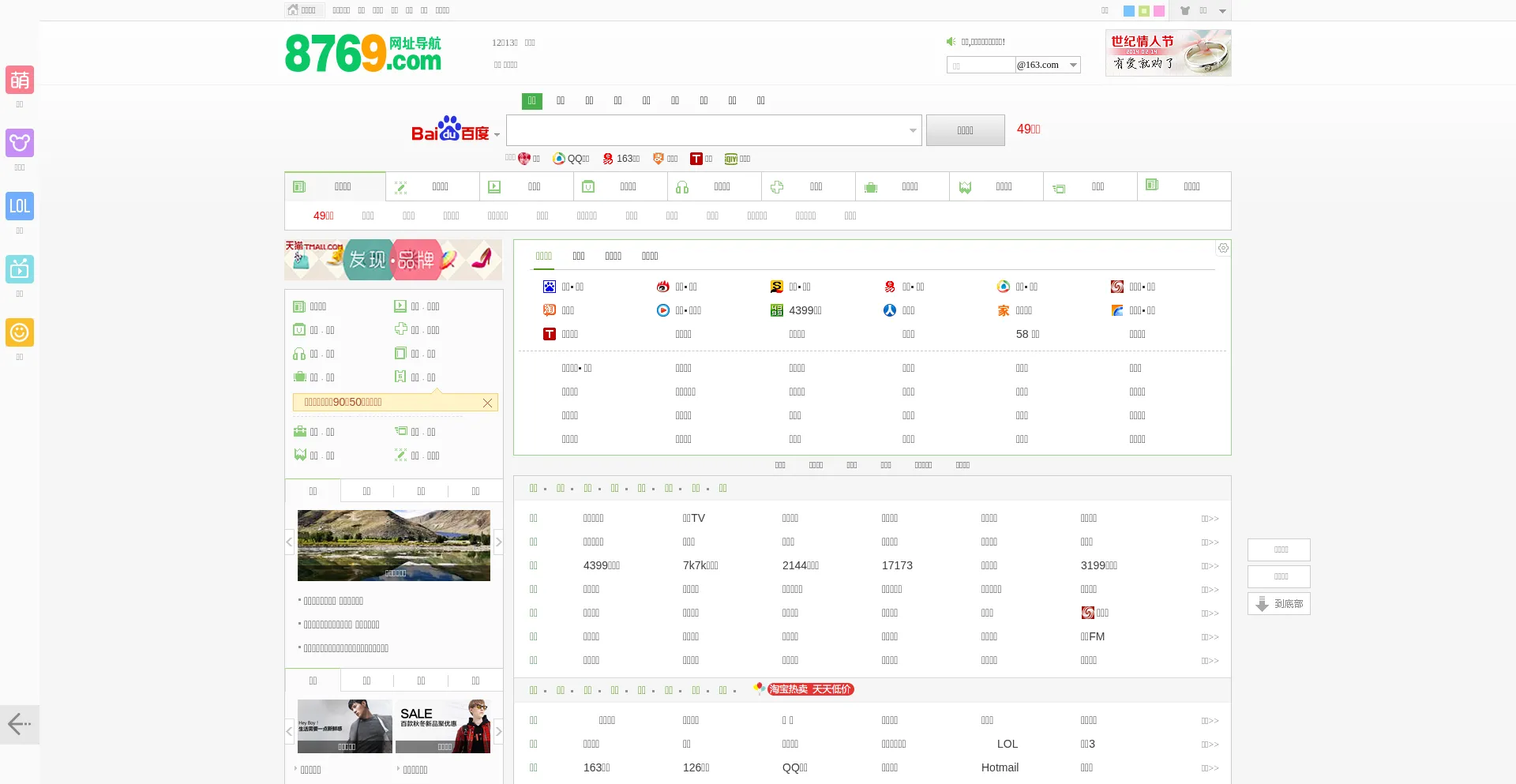Open the gear settings icon in sites panel
The width and height of the screenshot is (1516, 784).
[1223, 248]
